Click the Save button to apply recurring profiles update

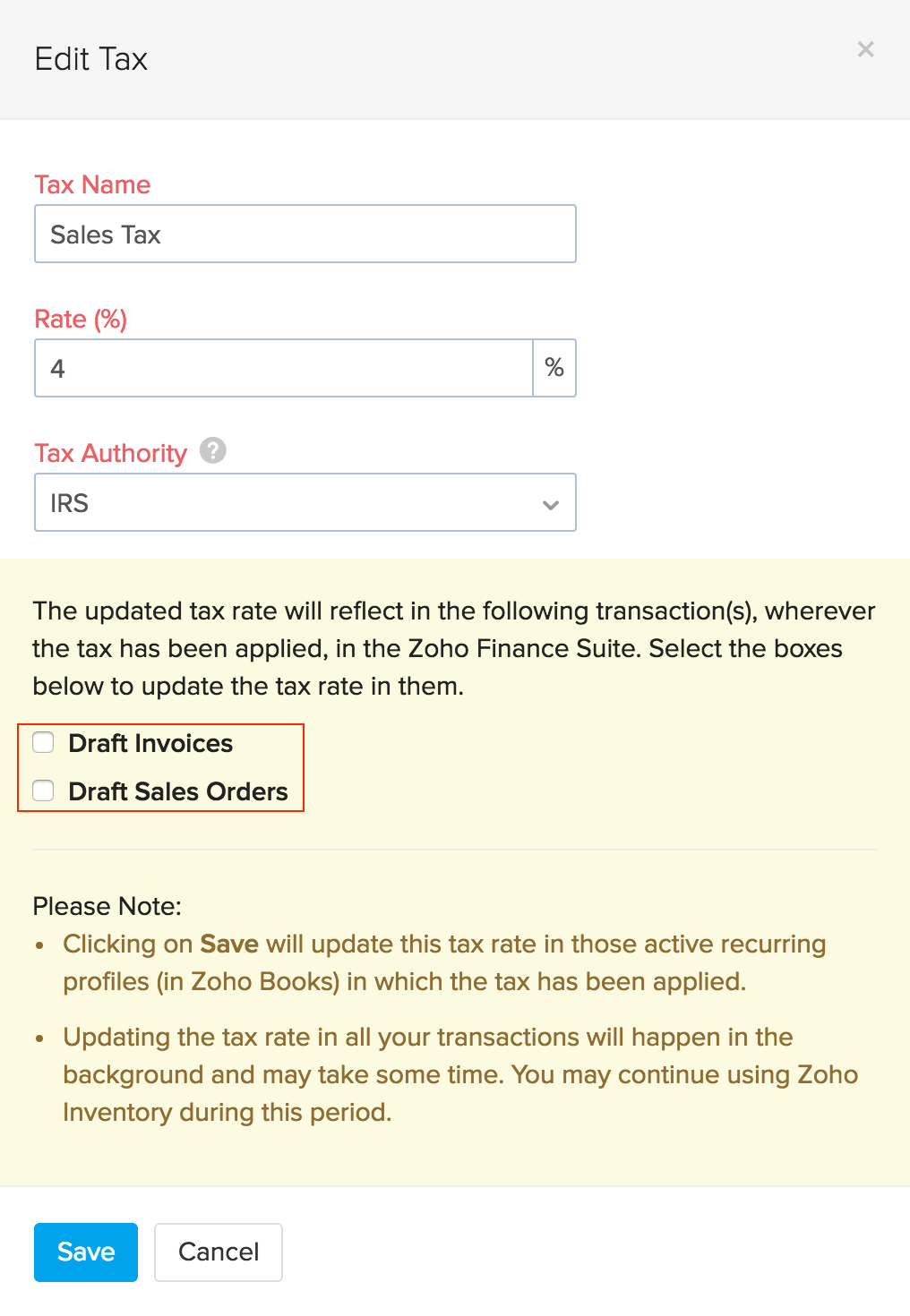[85, 1252]
